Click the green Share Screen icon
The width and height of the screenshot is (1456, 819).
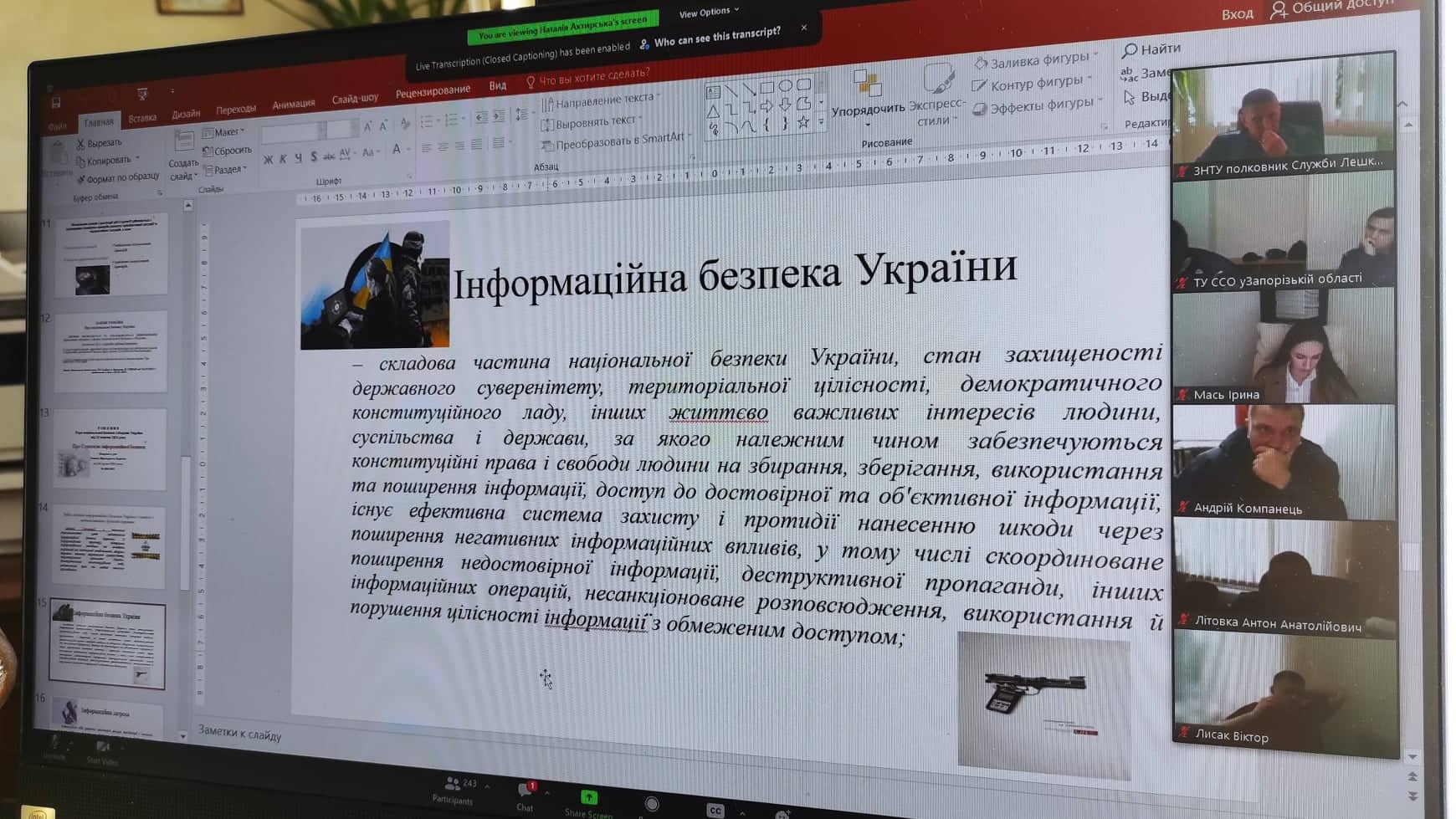click(x=589, y=797)
